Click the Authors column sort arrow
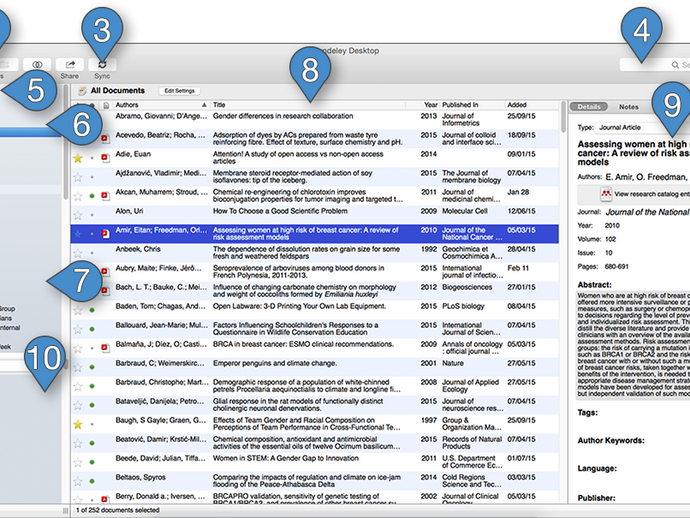The image size is (690, 518). tap(204, 105)
